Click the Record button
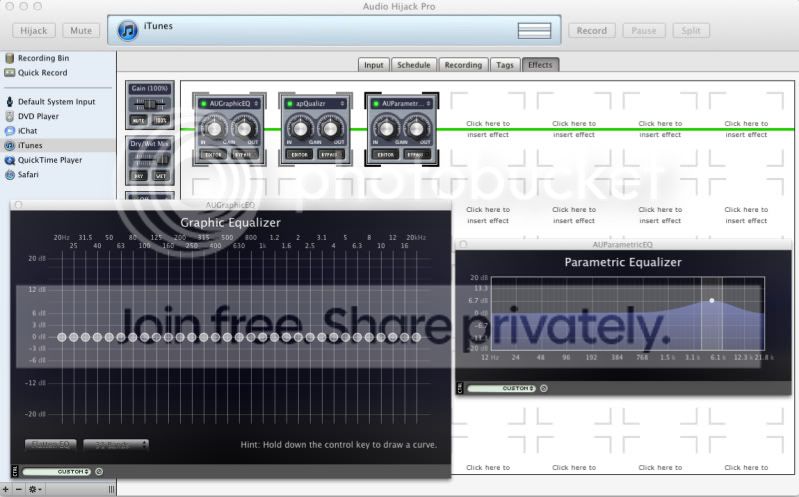The height and width of the screenshot is (497, 799). tap(592, 31)
